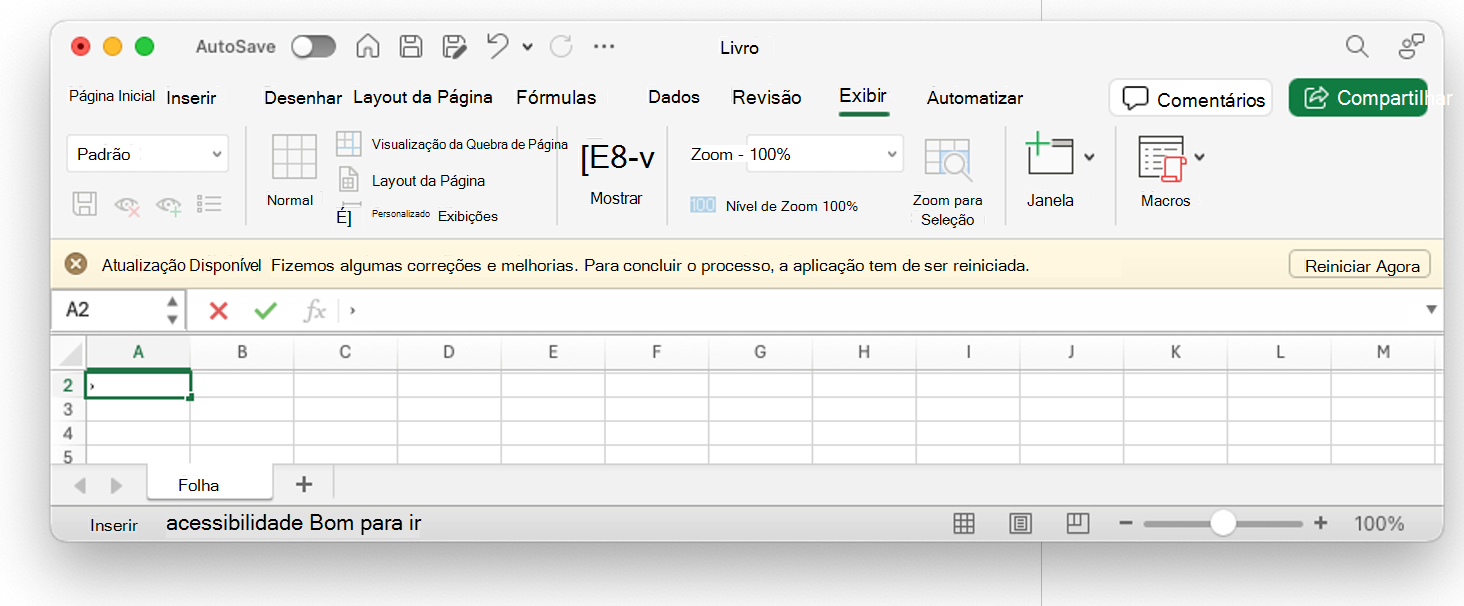
Task: Click the Save floppy disk icon
Action: click(411, 46)
